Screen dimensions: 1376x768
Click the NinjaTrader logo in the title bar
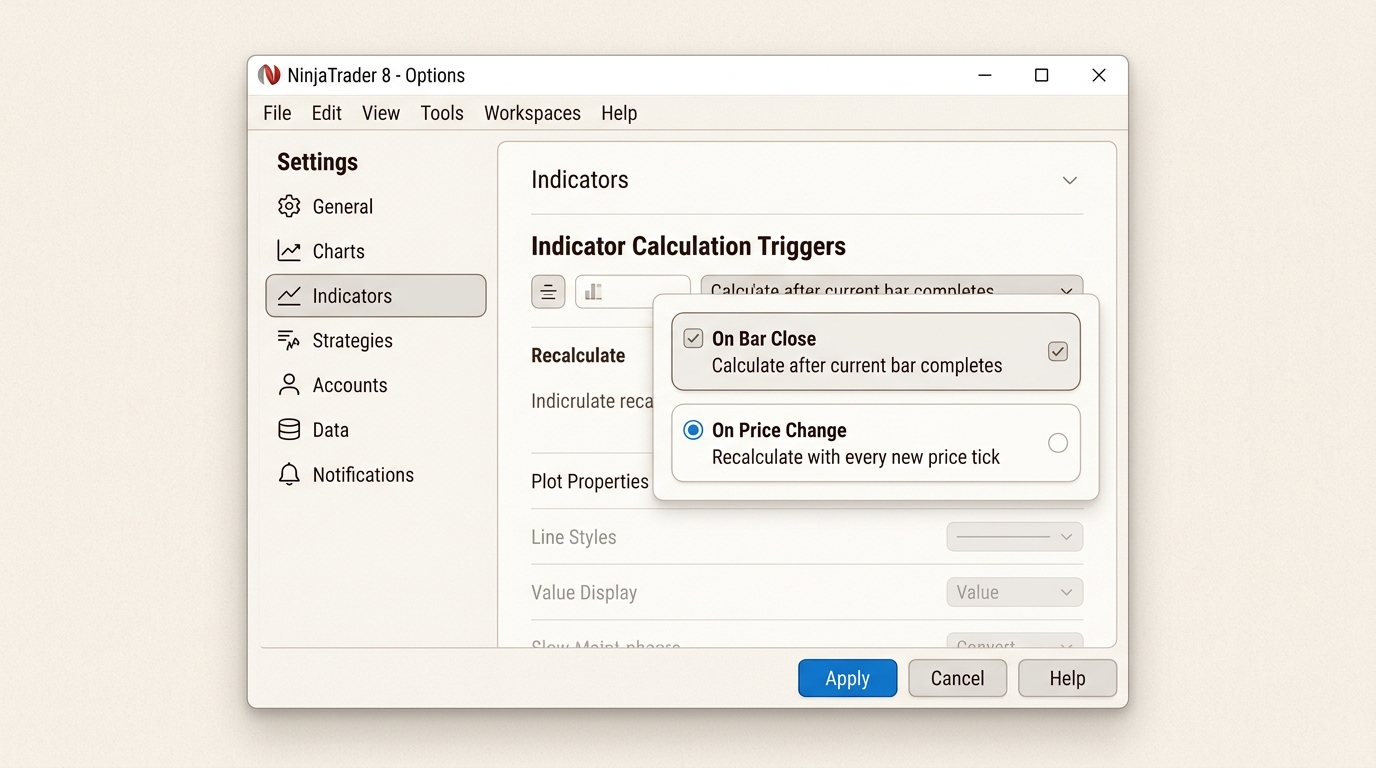(269, 75)
